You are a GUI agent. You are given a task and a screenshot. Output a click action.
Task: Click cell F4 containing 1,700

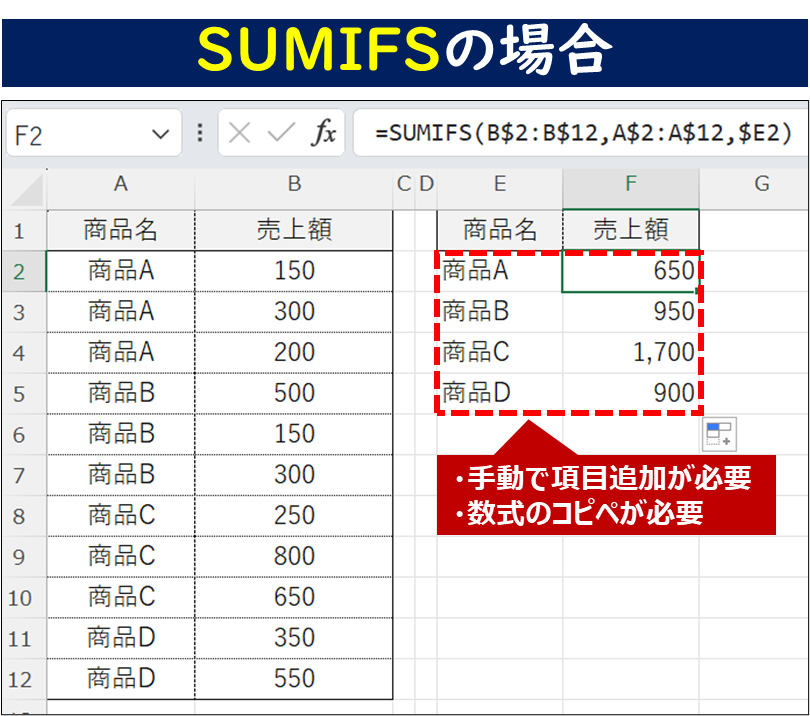630,352
